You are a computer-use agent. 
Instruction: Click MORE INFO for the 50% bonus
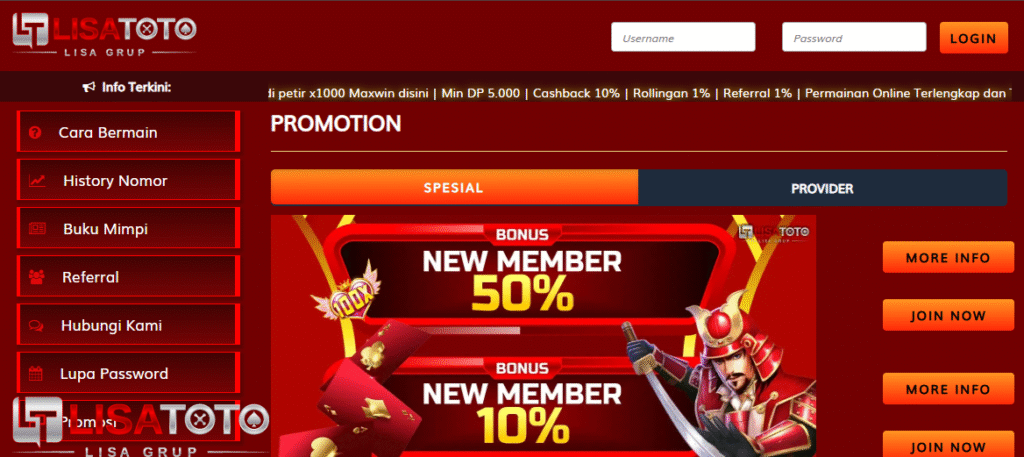[948, 257]
